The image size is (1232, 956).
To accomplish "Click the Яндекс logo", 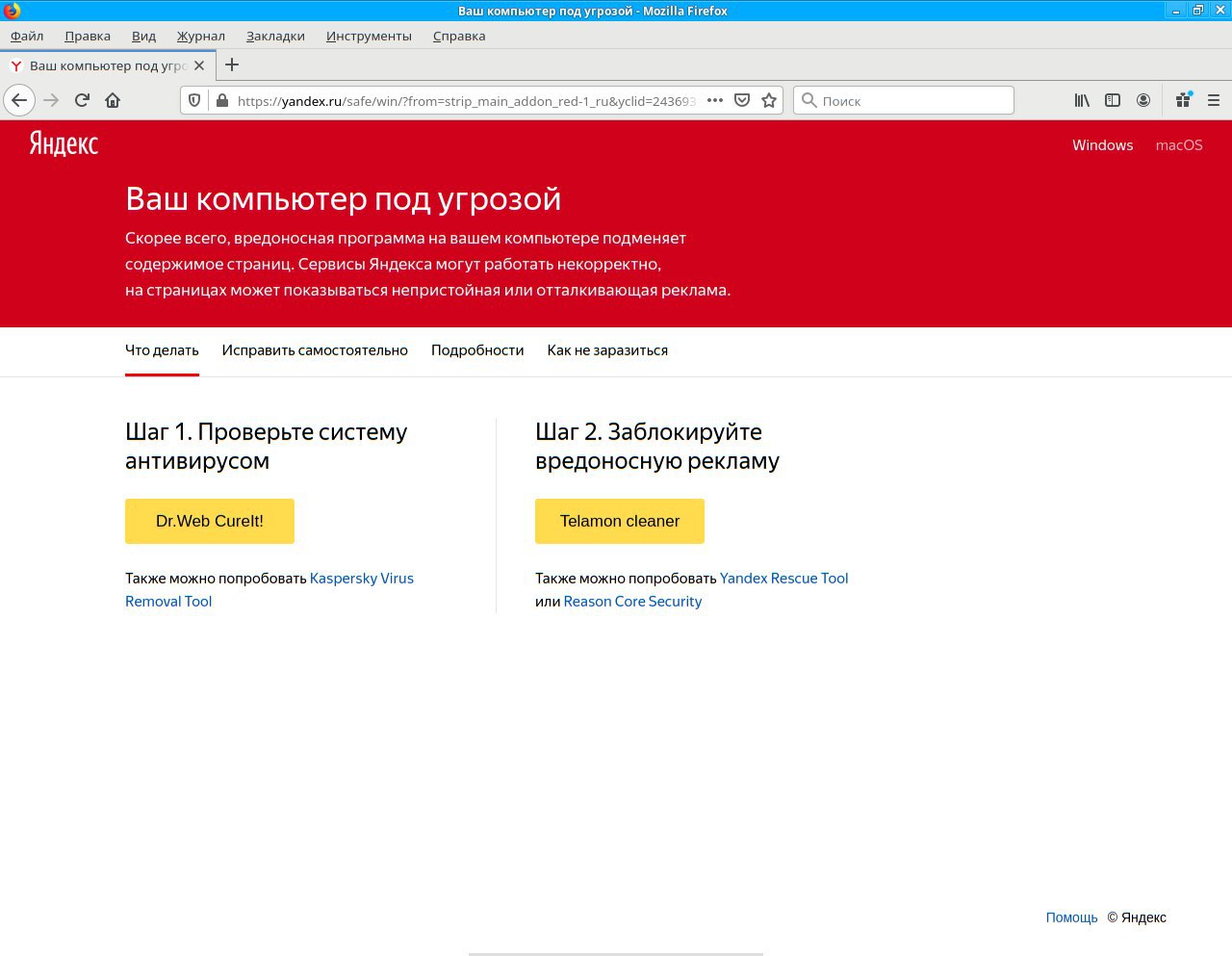I will point(64,144).
